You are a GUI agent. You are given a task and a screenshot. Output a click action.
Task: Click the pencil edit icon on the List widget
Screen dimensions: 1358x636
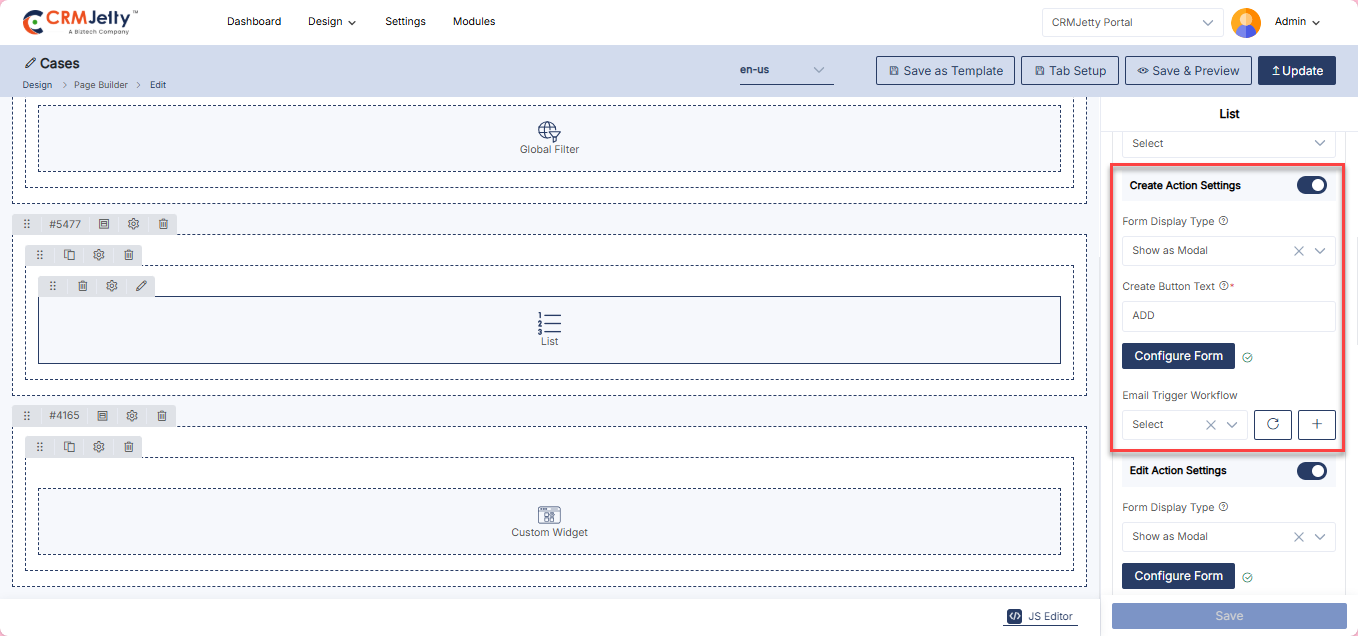pyautogui.click(x=141, y=286)
